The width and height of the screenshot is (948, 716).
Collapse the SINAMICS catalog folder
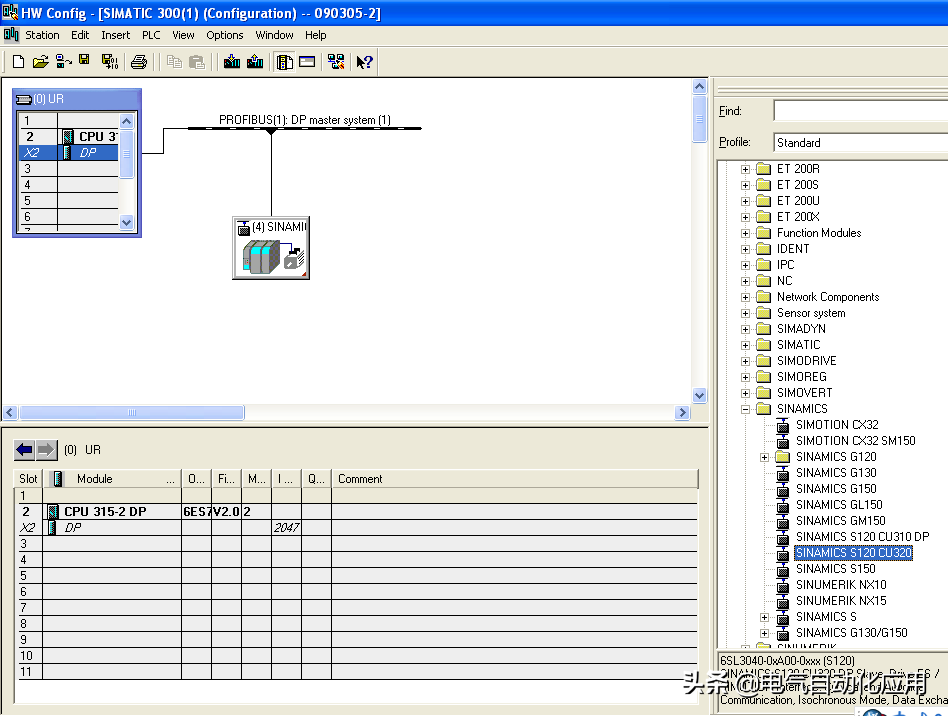pyautogui.click(x=745, y=409)
